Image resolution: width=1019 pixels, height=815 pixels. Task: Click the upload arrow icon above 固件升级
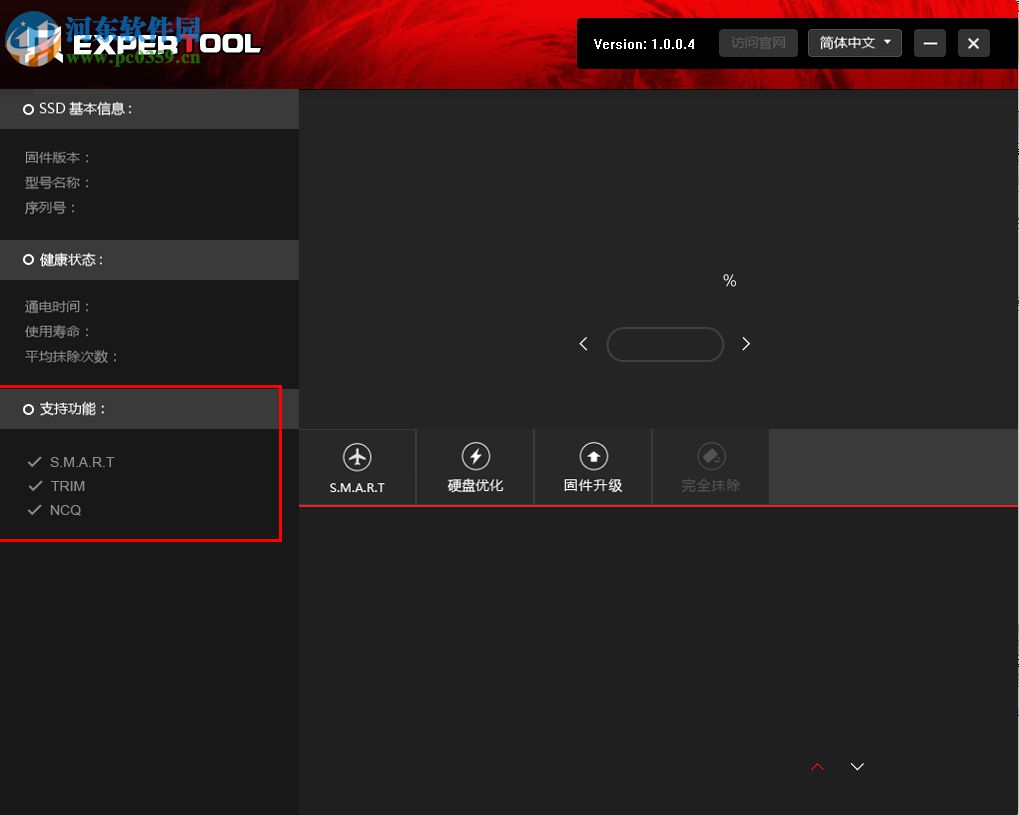pyautogui.click(x=593, y=456)
